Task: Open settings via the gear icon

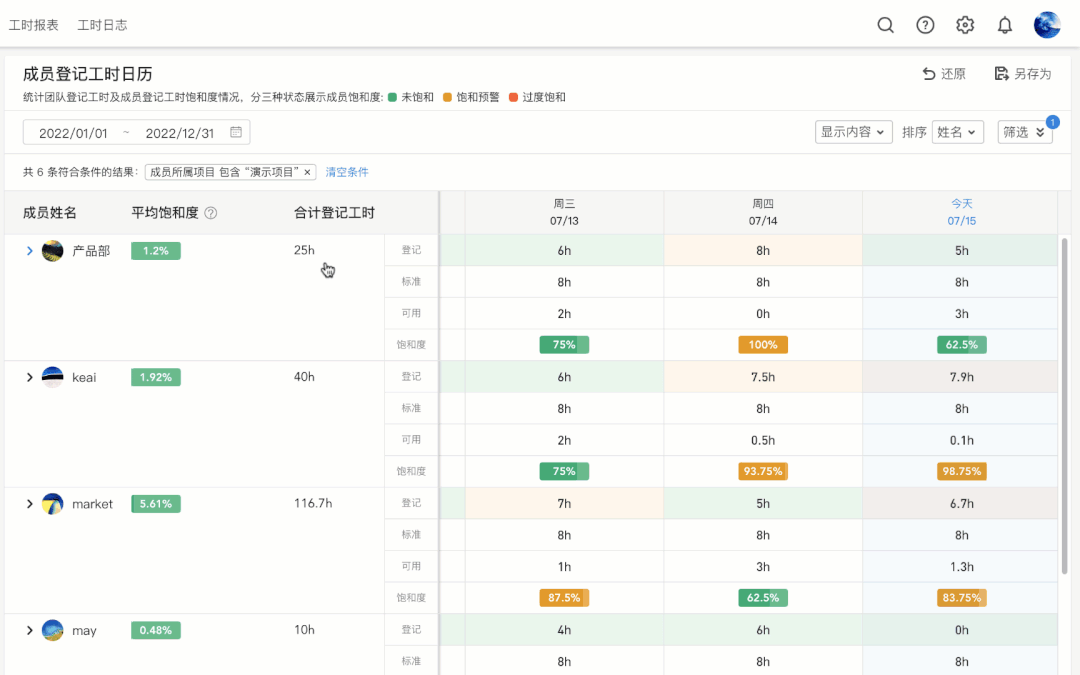Action: coord(964,25)
